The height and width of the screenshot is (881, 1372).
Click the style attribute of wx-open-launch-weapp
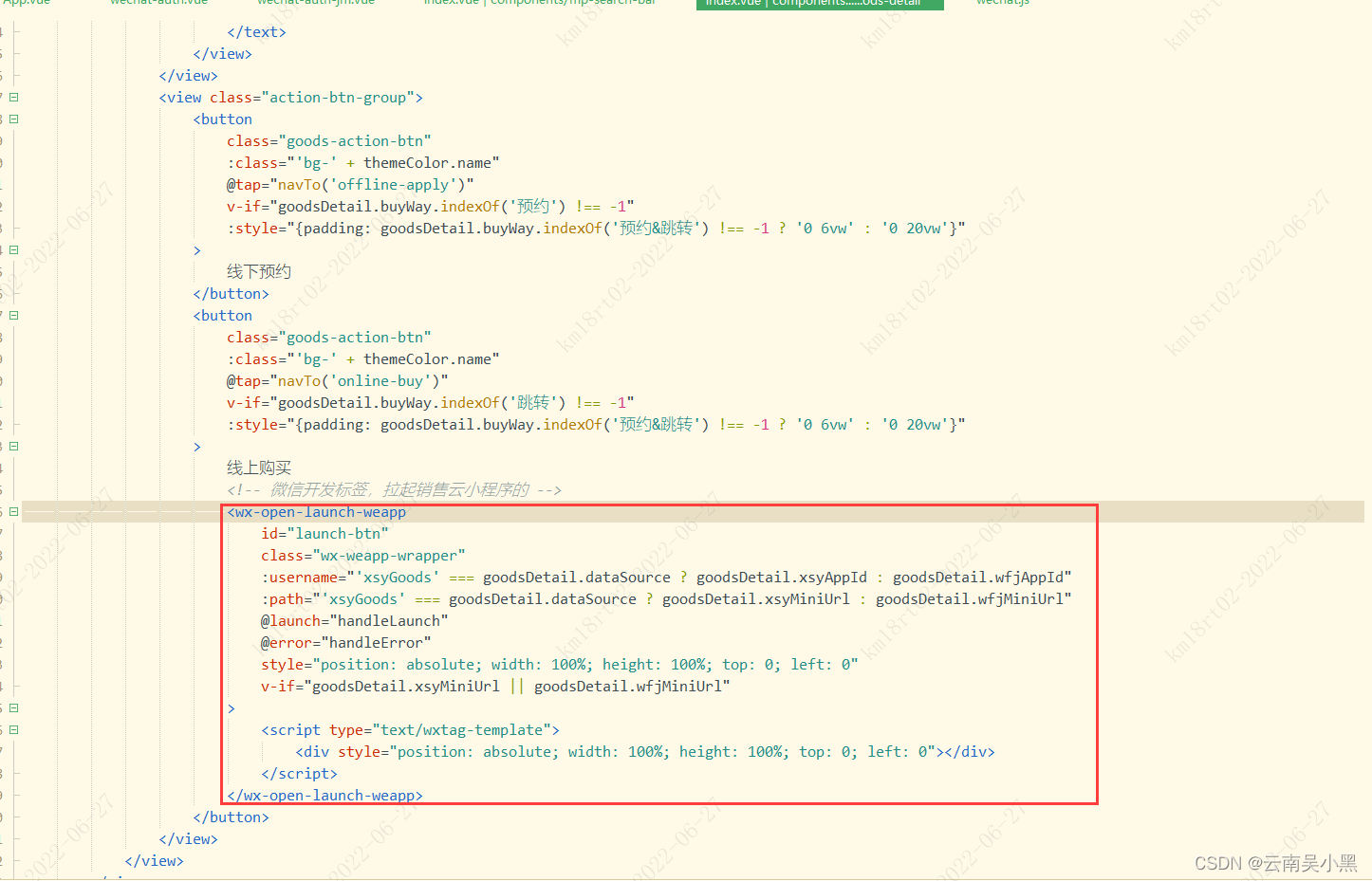click(x=560, y=664)
